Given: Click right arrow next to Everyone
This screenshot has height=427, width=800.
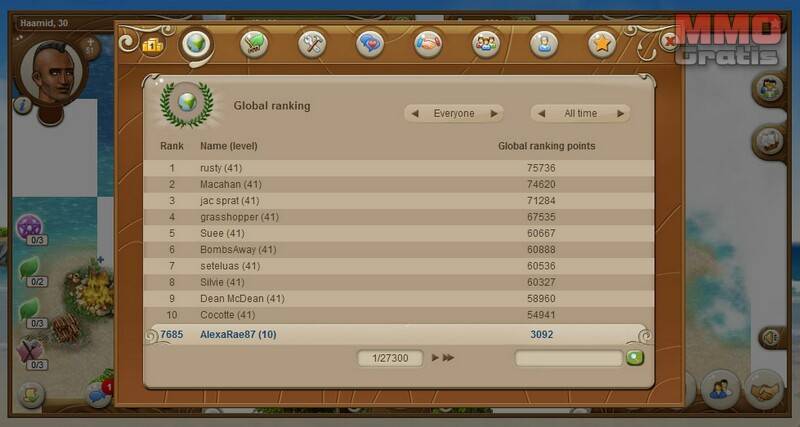Looking at the screenshot, I should pos(492,114).
